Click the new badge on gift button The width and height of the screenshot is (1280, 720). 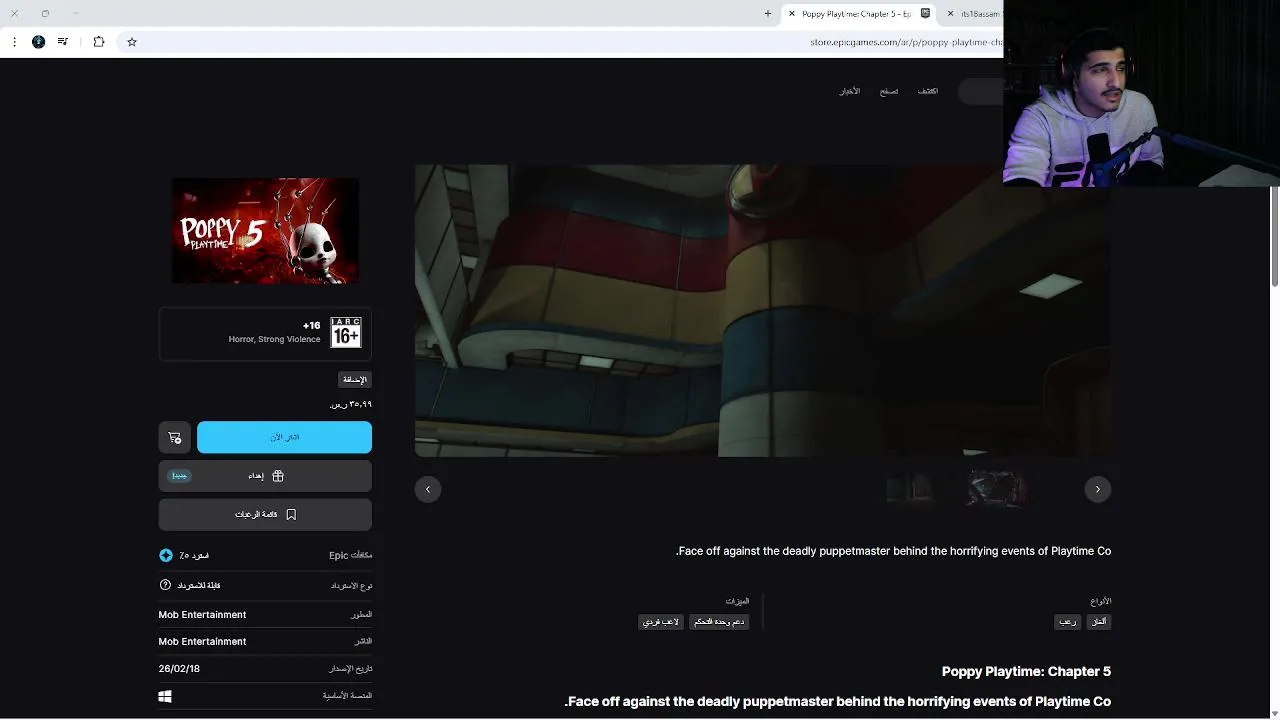[179, 476]
